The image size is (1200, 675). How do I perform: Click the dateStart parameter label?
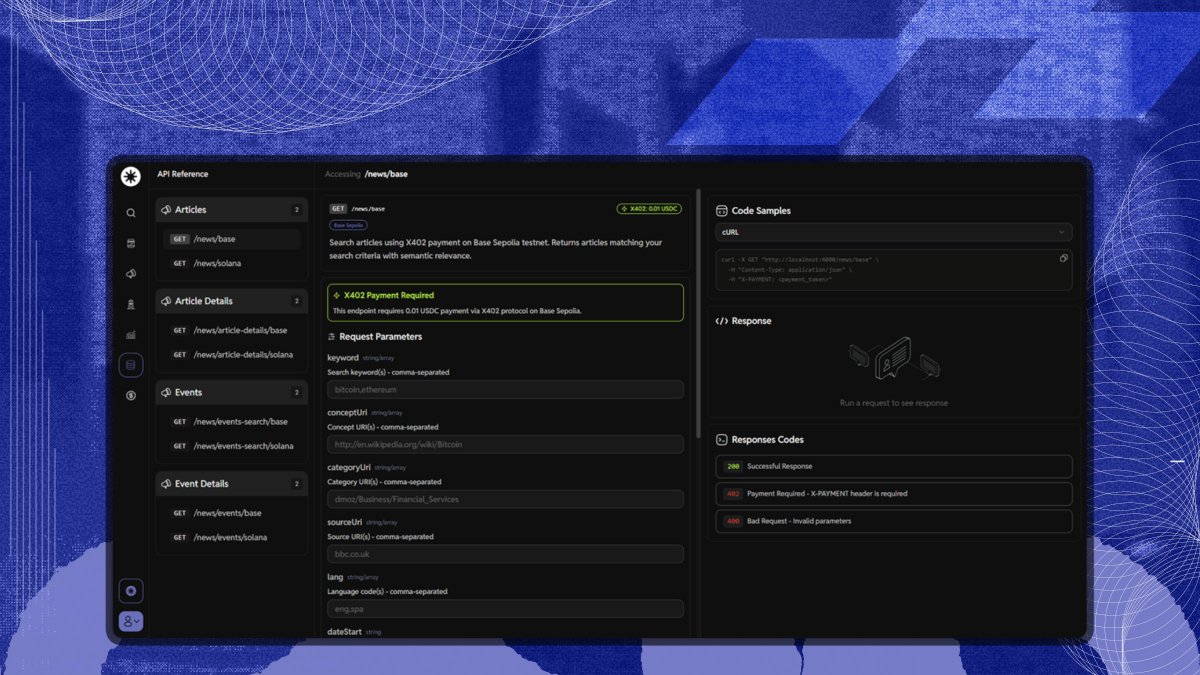[x=345, y=632]
